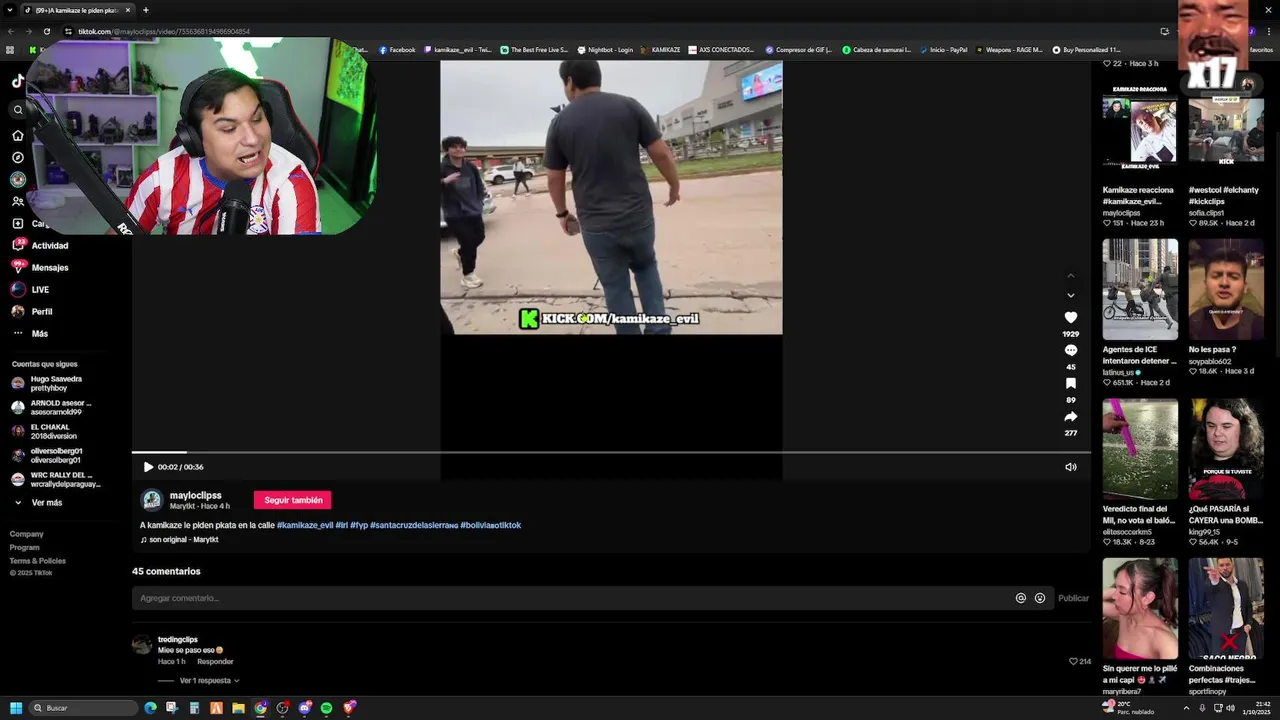Viewport: 1280px width, 720px height.
Task: Open the Inicio - PayPal bookmark
Action: pyautogui.click(x=943, y=50)
